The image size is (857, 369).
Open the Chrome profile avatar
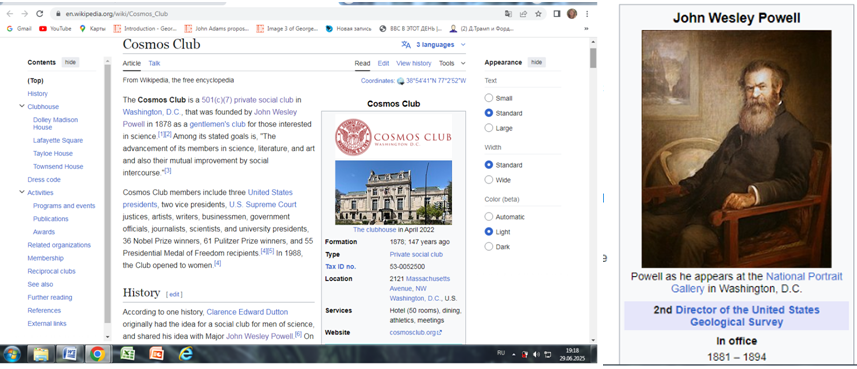click(572, 14)
